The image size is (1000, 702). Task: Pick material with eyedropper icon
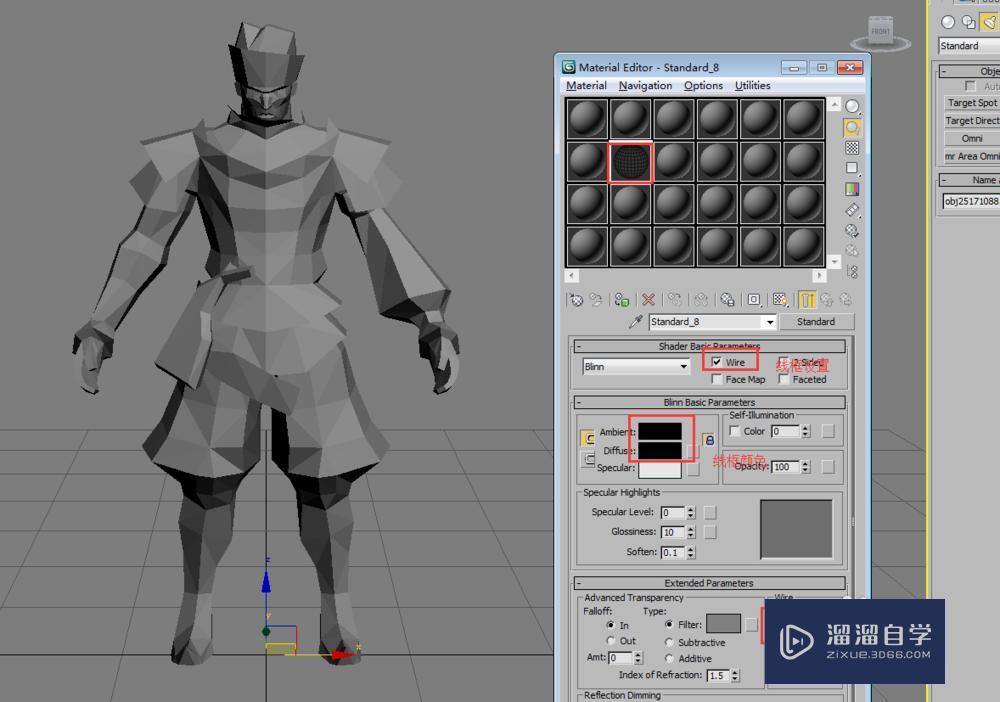click(635, 321)
